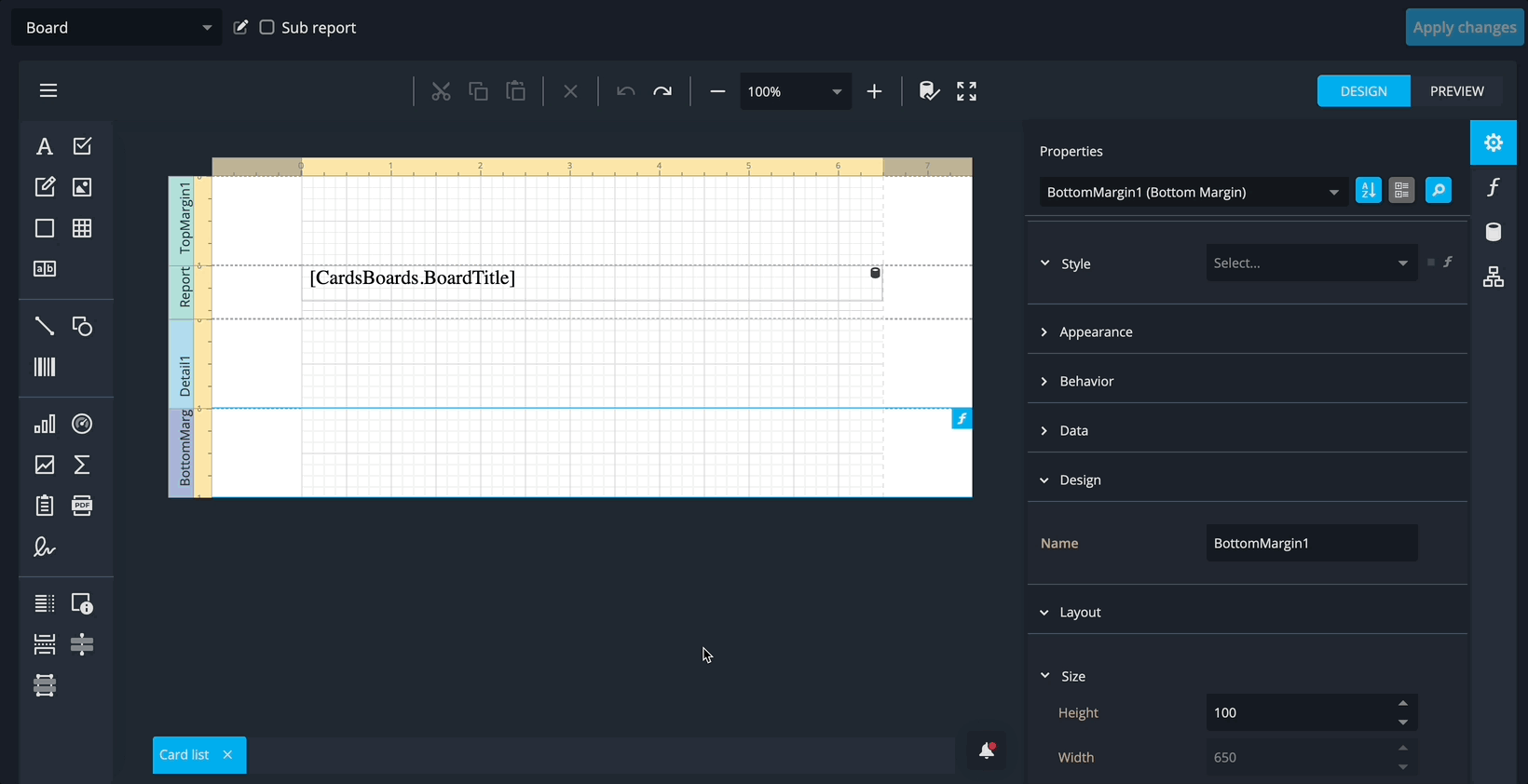This screenshot has height=784, width=1528.
Task: Redo the last action
Action: click(662, 91)
